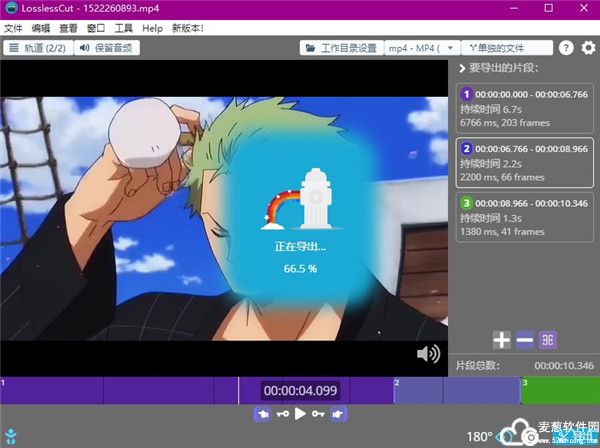Image resolution: width=600 pixels, height=448 pixels.
Task: Select segment 3 ending at 00:00:10.346
Action: (x=525, y=217)
